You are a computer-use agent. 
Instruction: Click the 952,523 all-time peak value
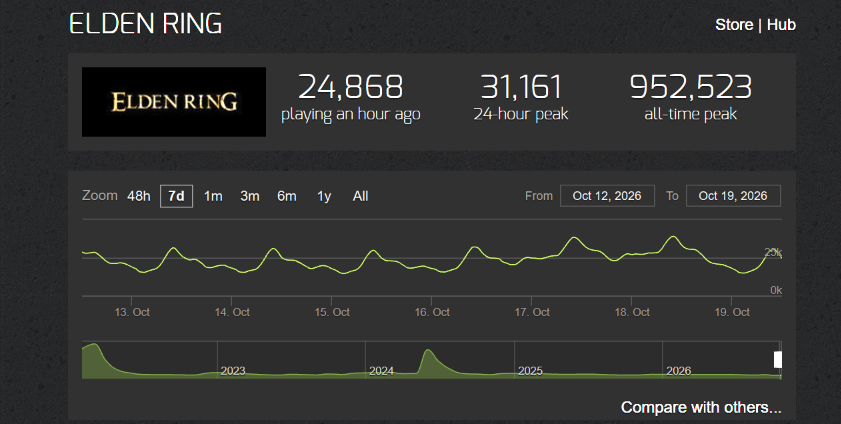pos(691,87)
